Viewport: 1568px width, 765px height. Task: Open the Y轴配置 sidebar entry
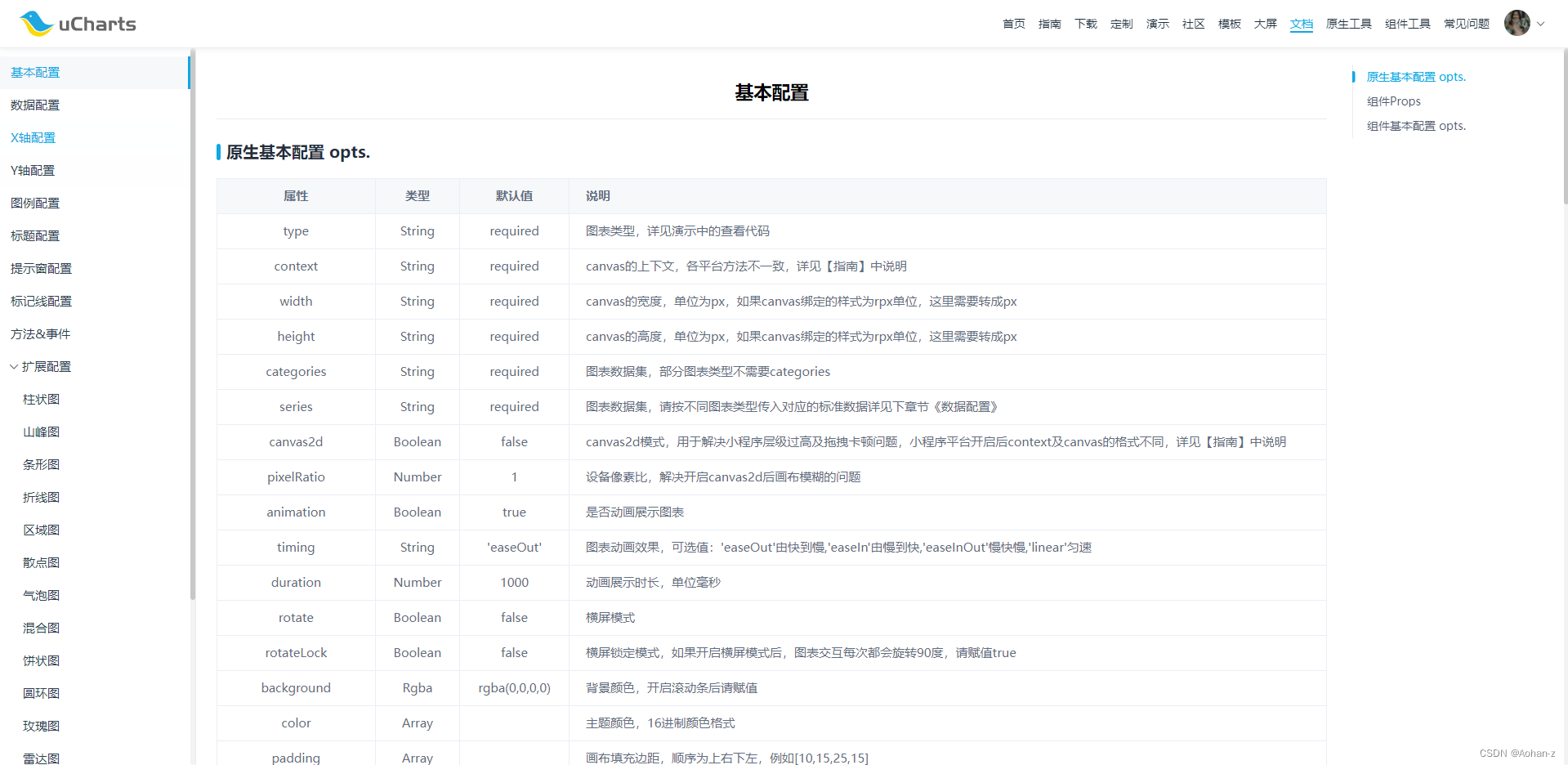pos(33,170)
